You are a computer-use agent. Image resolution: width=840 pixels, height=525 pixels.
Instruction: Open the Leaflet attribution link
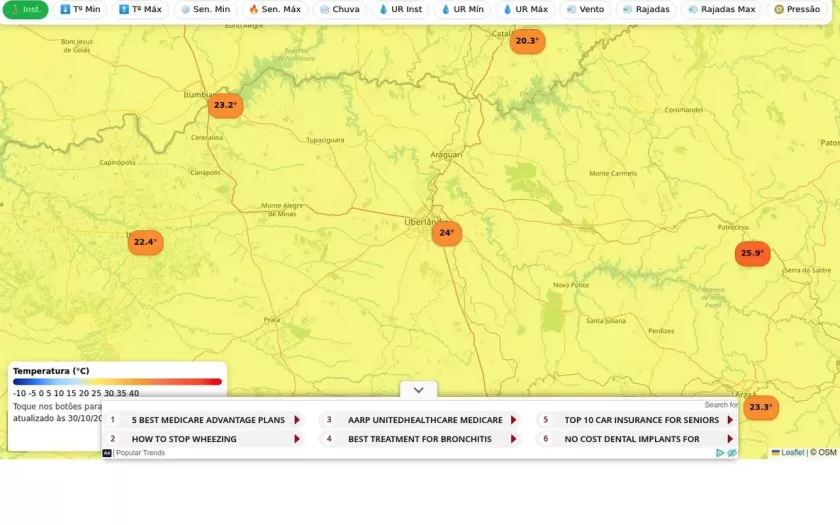click(791, 453)
